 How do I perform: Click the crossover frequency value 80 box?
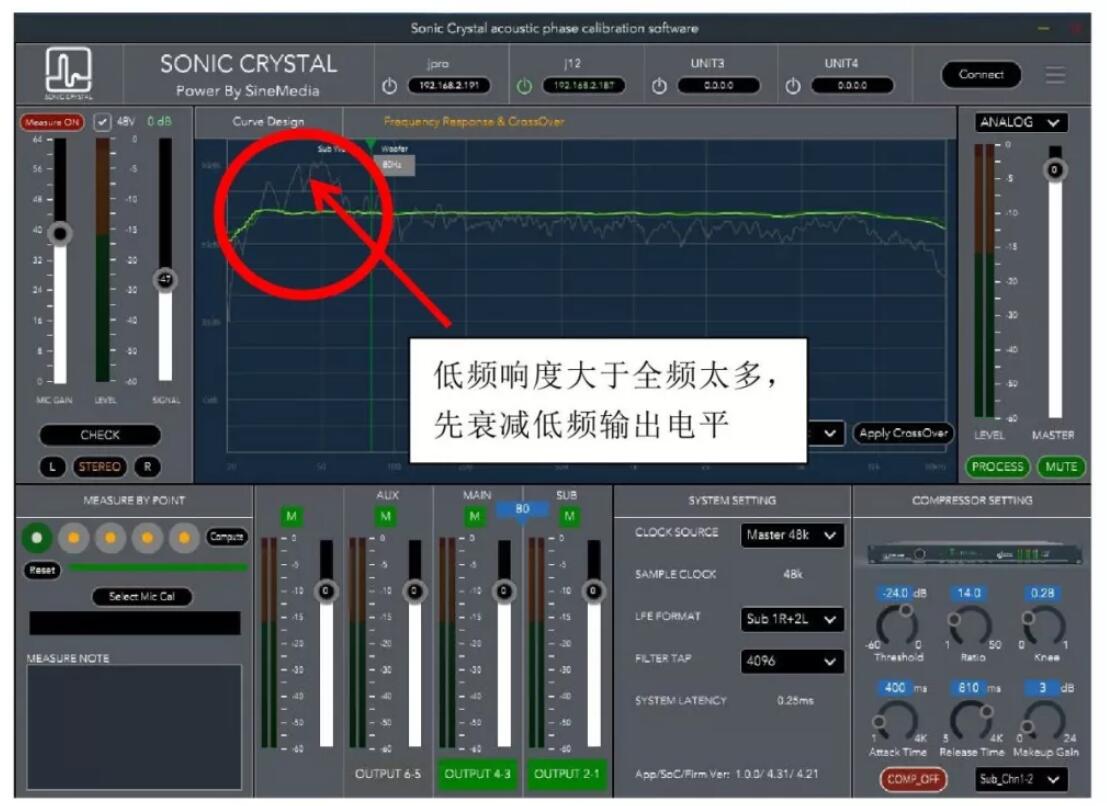pos(522,509)
